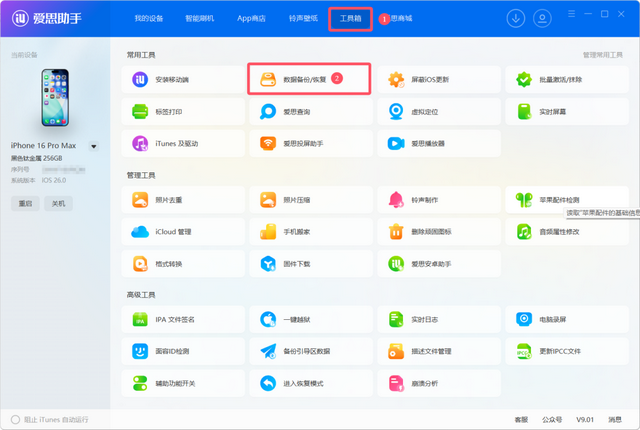Launch 爱思播放器 video player tool
640x430 pixels.
(x=439, y=144)
